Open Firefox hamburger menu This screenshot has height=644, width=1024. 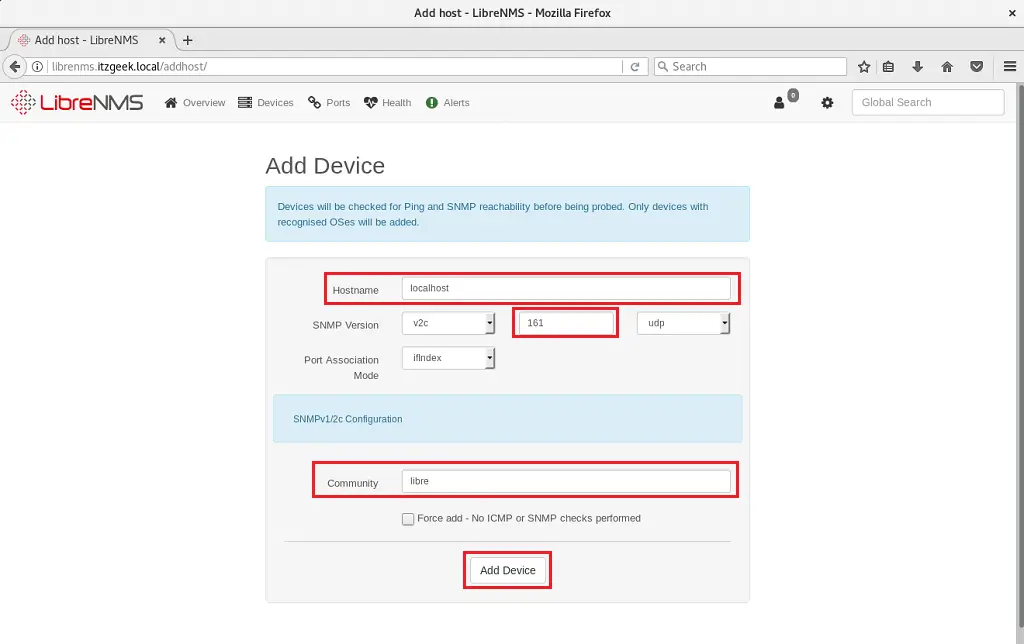click(x=1009, y=67)
